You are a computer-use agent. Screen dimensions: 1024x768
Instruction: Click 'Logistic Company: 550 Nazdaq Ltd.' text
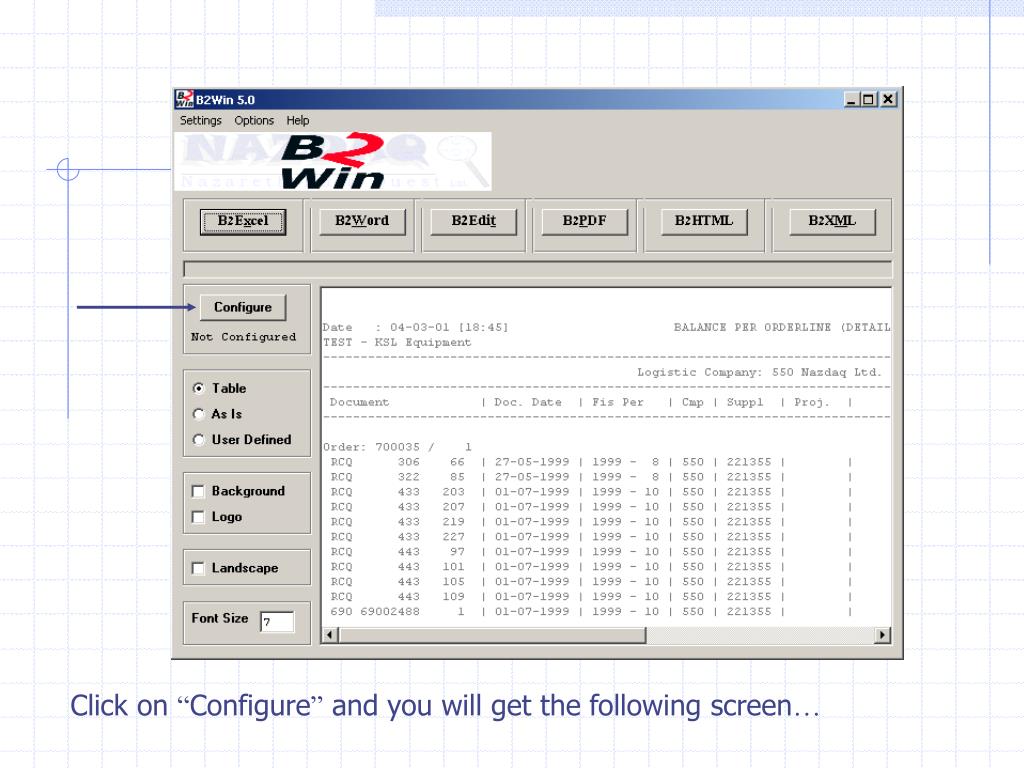[760, 372]
